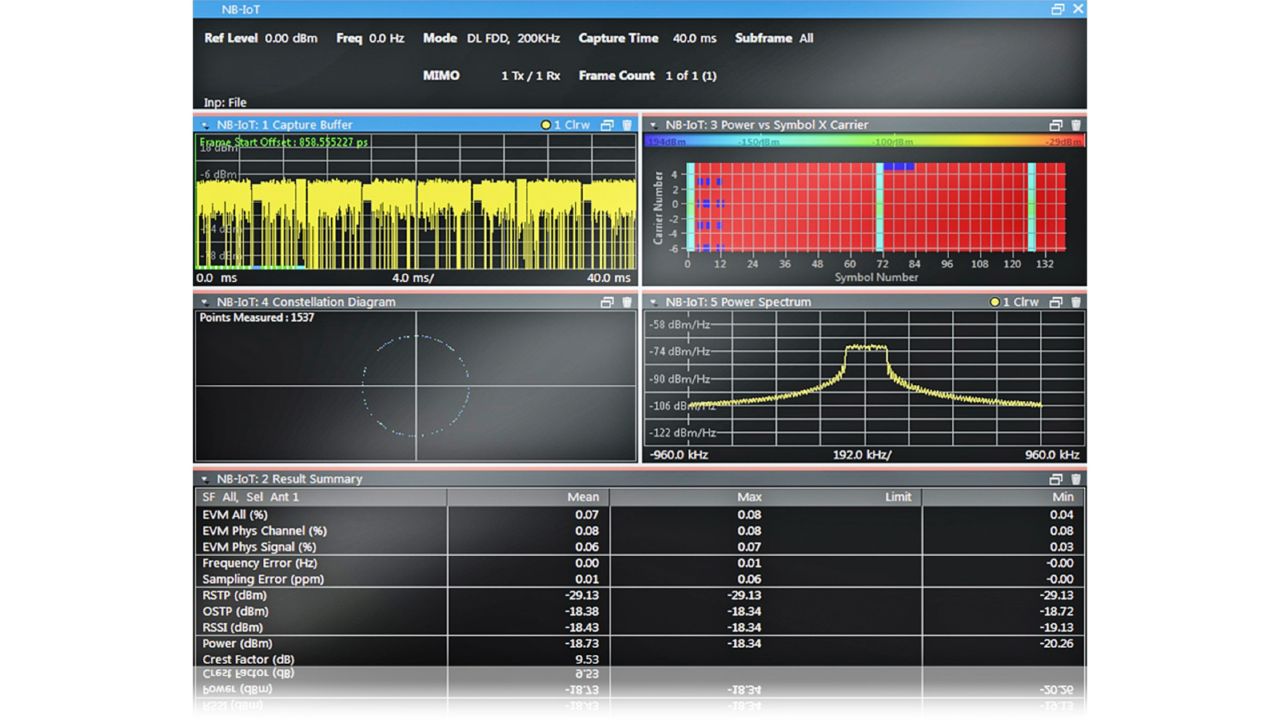This screenshot has height=720, width=1280.
Task: Click the MIMO '1 Tx / 1 Rx' value
Action: point(531,76)
